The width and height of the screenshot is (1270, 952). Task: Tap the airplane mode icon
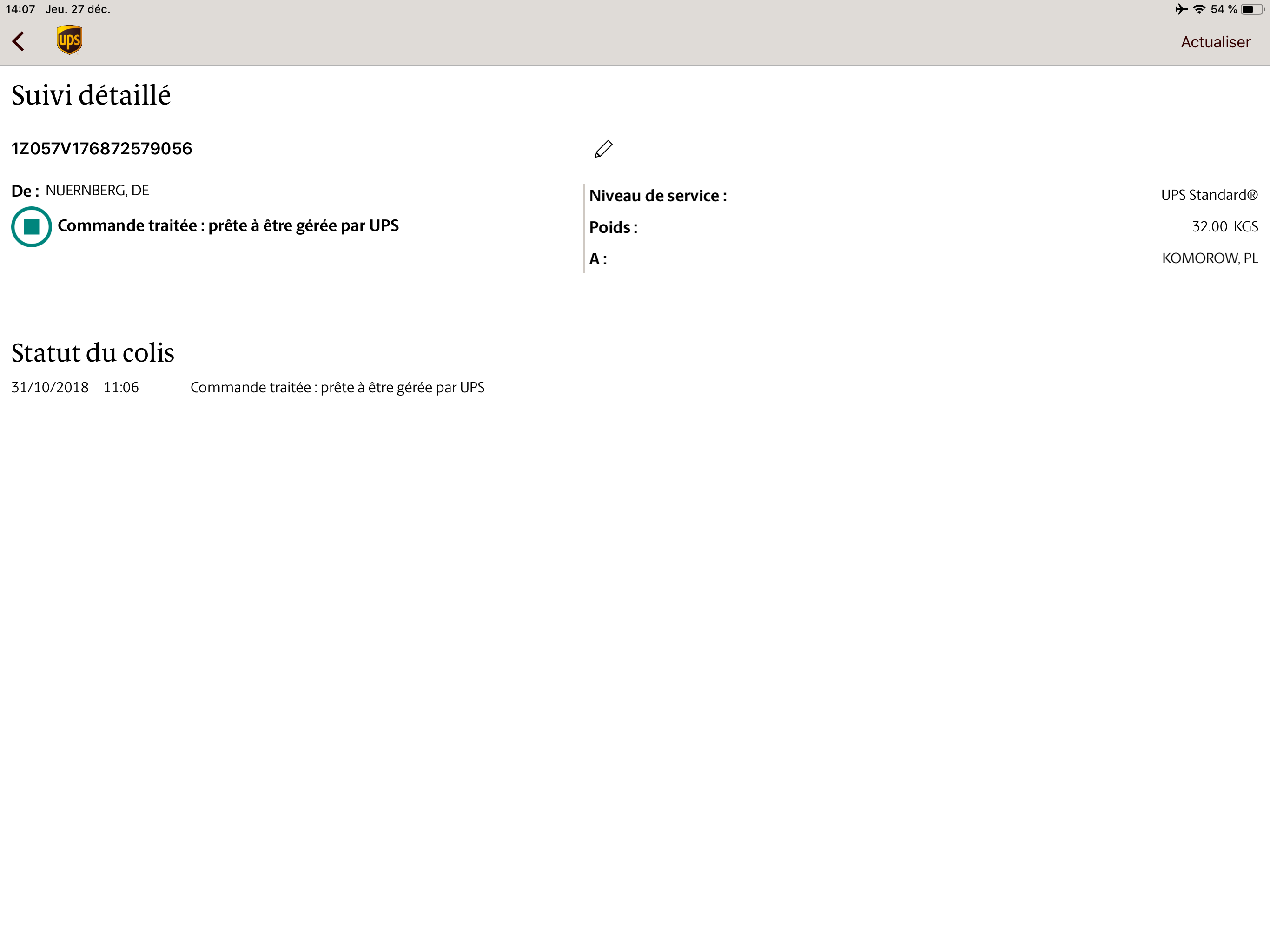[x=1181, y=9]
